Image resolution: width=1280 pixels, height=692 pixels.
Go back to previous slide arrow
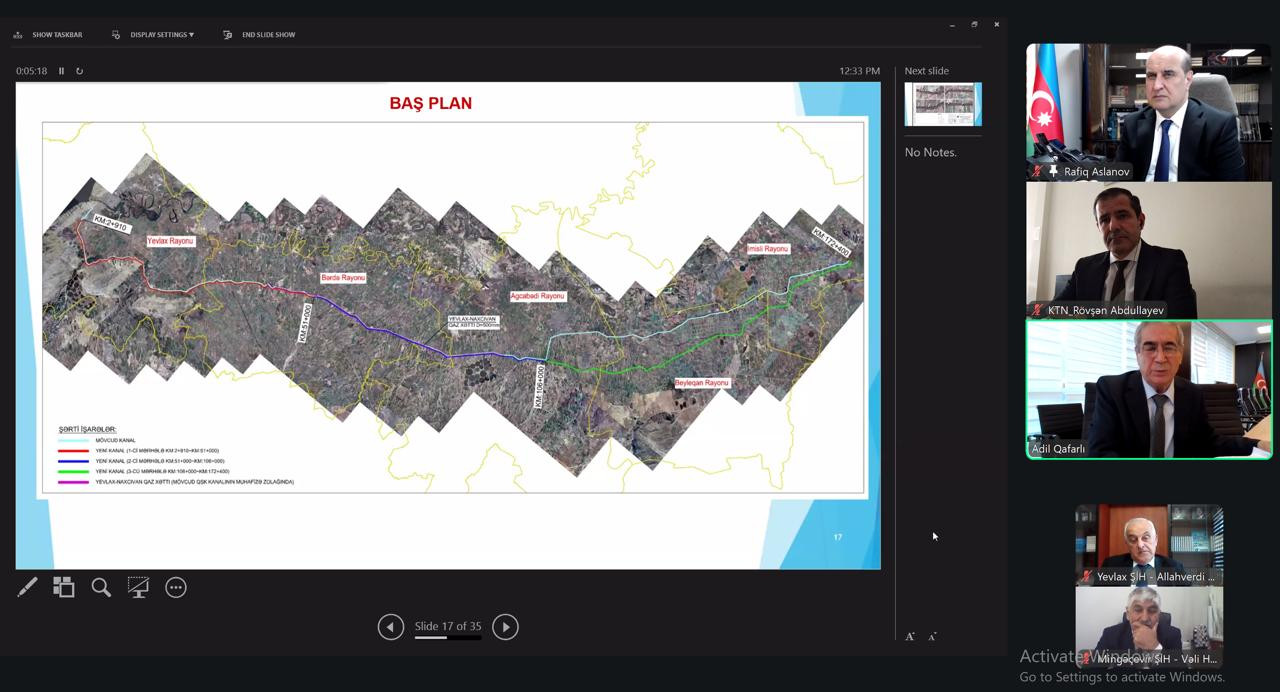[391, 627]
